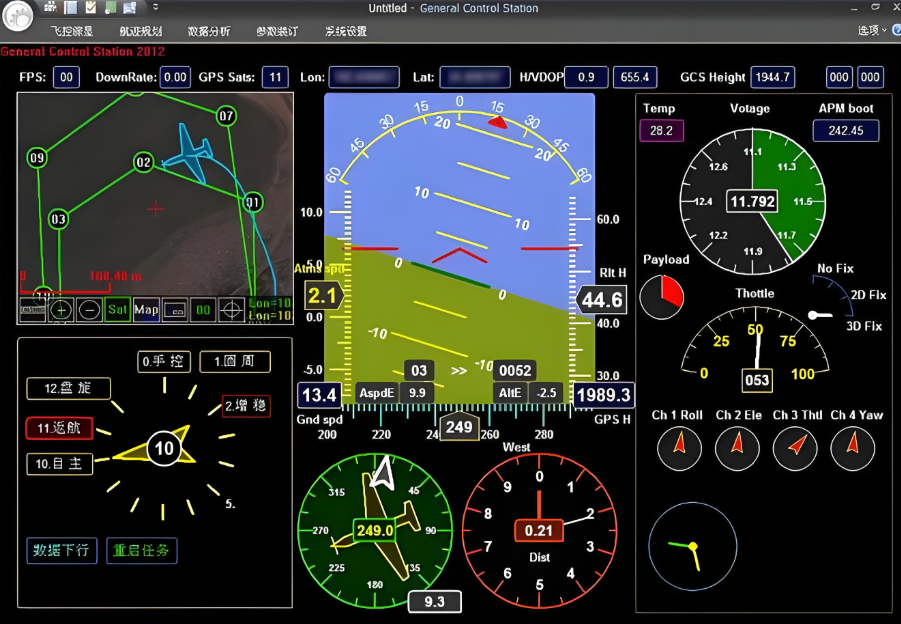Image resolution: width=901 pixels, height=624 pixels.
Task: Click the 数据下行 button
Action: (62, 550)
